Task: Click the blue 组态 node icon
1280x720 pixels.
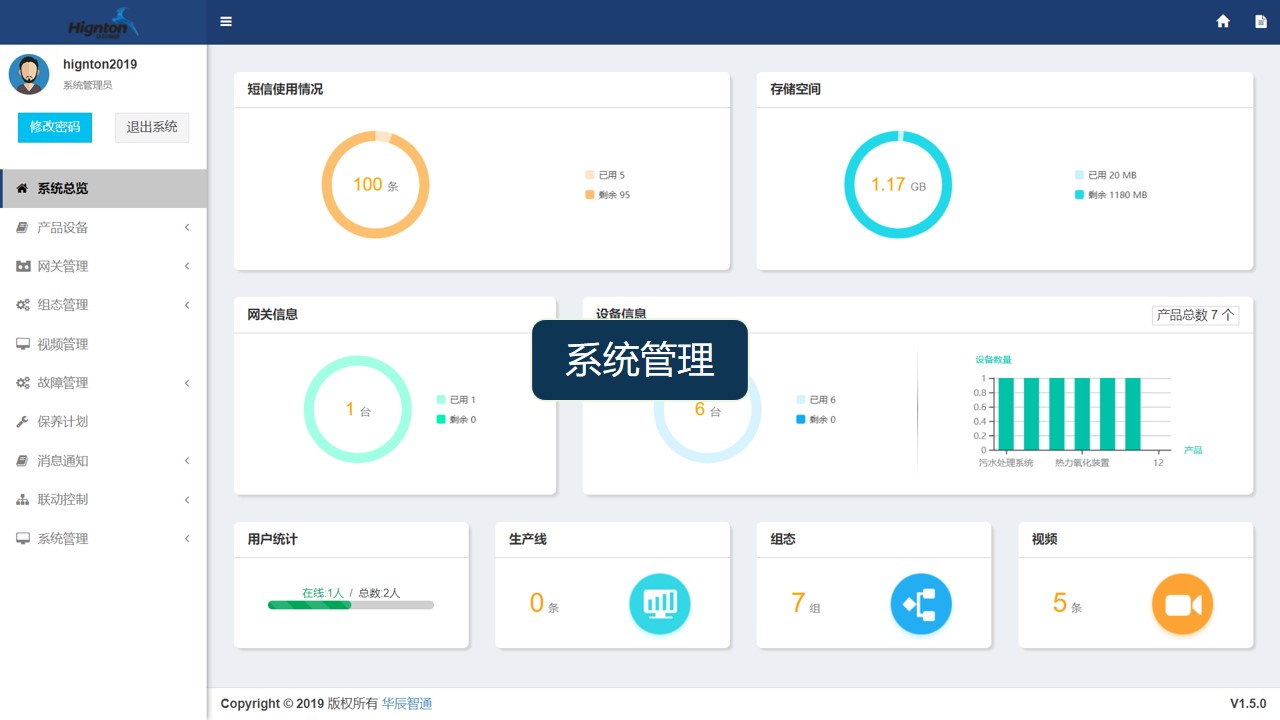Action: [921, 603]
